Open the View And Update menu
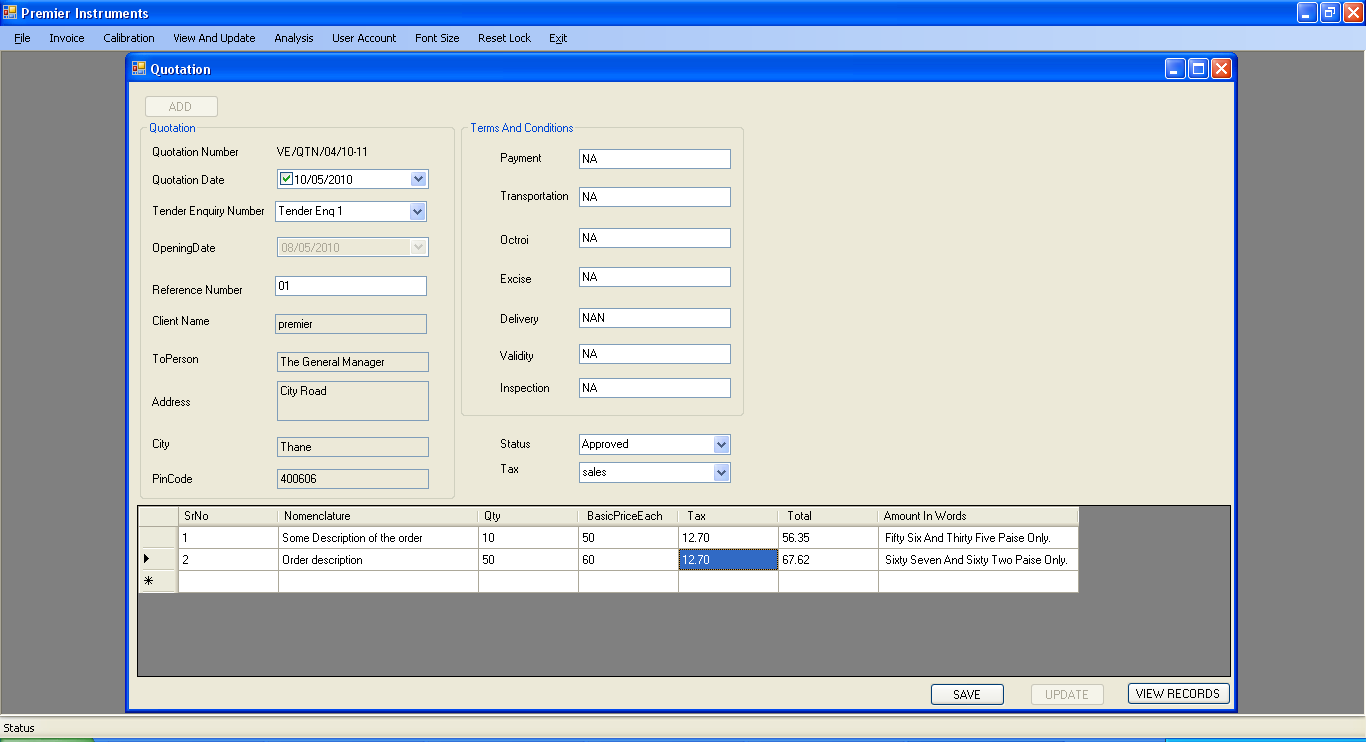1366x742 pixels. 214,38
